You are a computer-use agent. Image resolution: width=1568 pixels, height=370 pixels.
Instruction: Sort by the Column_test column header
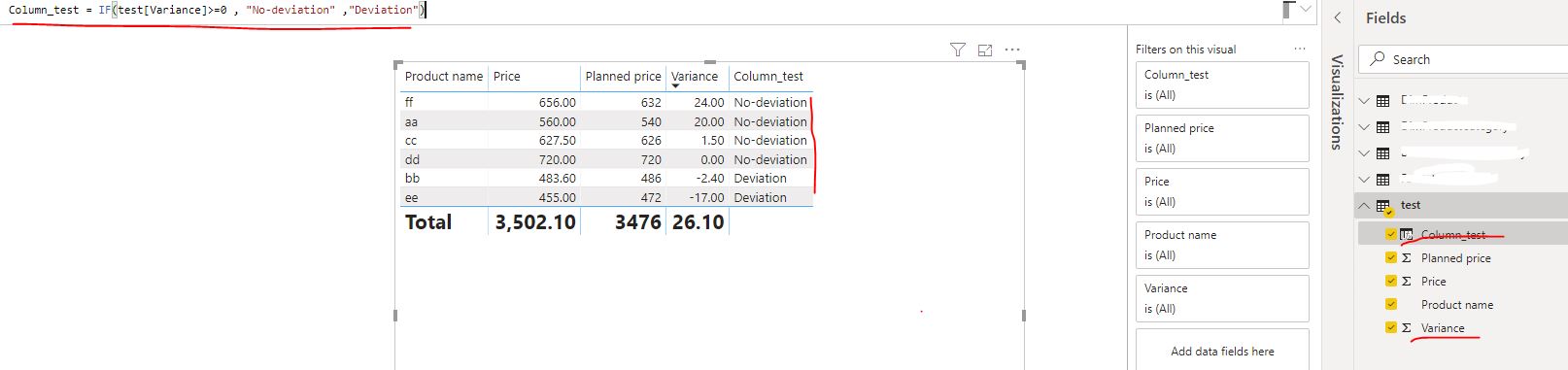tap(768, 76)
